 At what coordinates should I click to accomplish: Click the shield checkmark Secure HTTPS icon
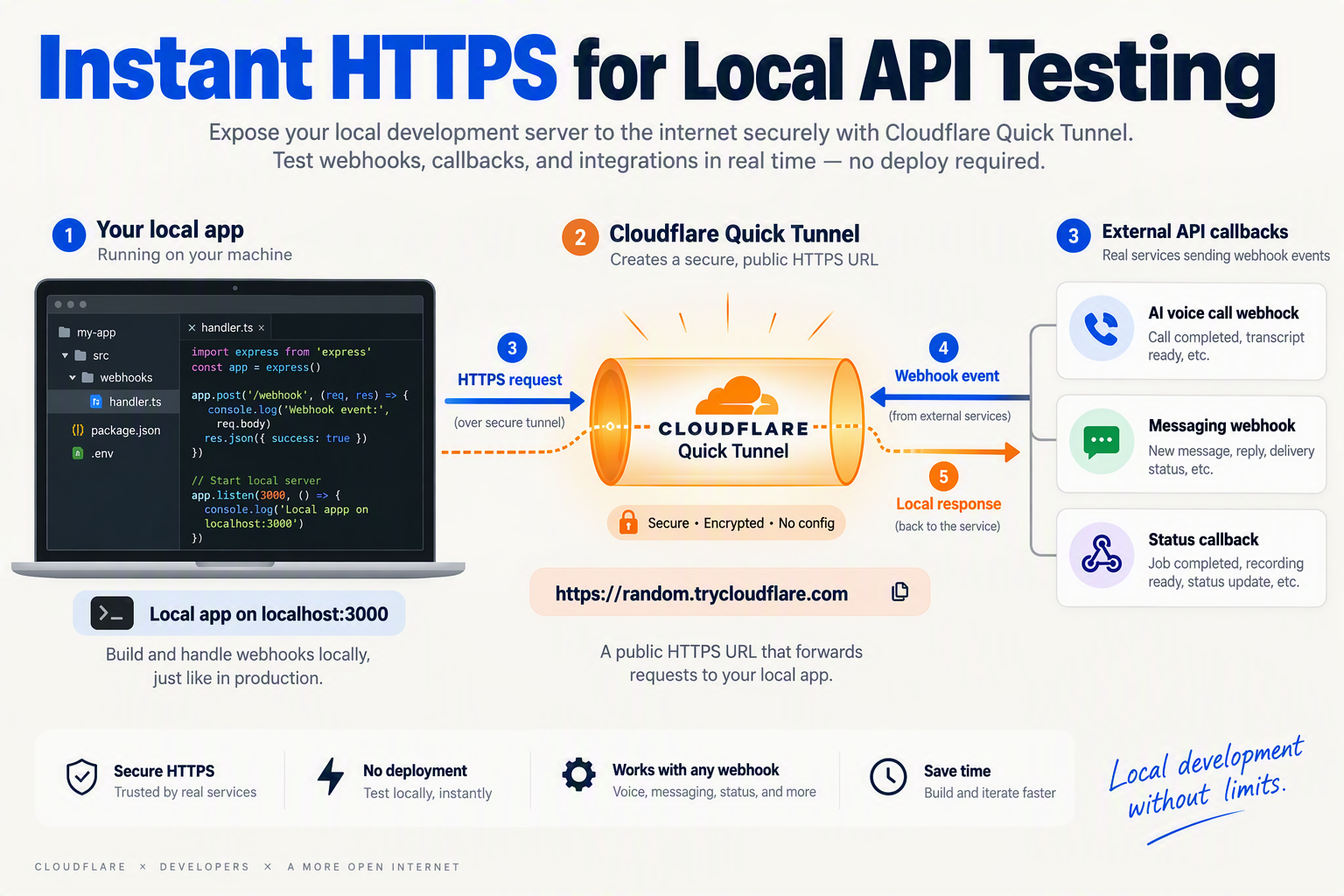tap(82, 777)
